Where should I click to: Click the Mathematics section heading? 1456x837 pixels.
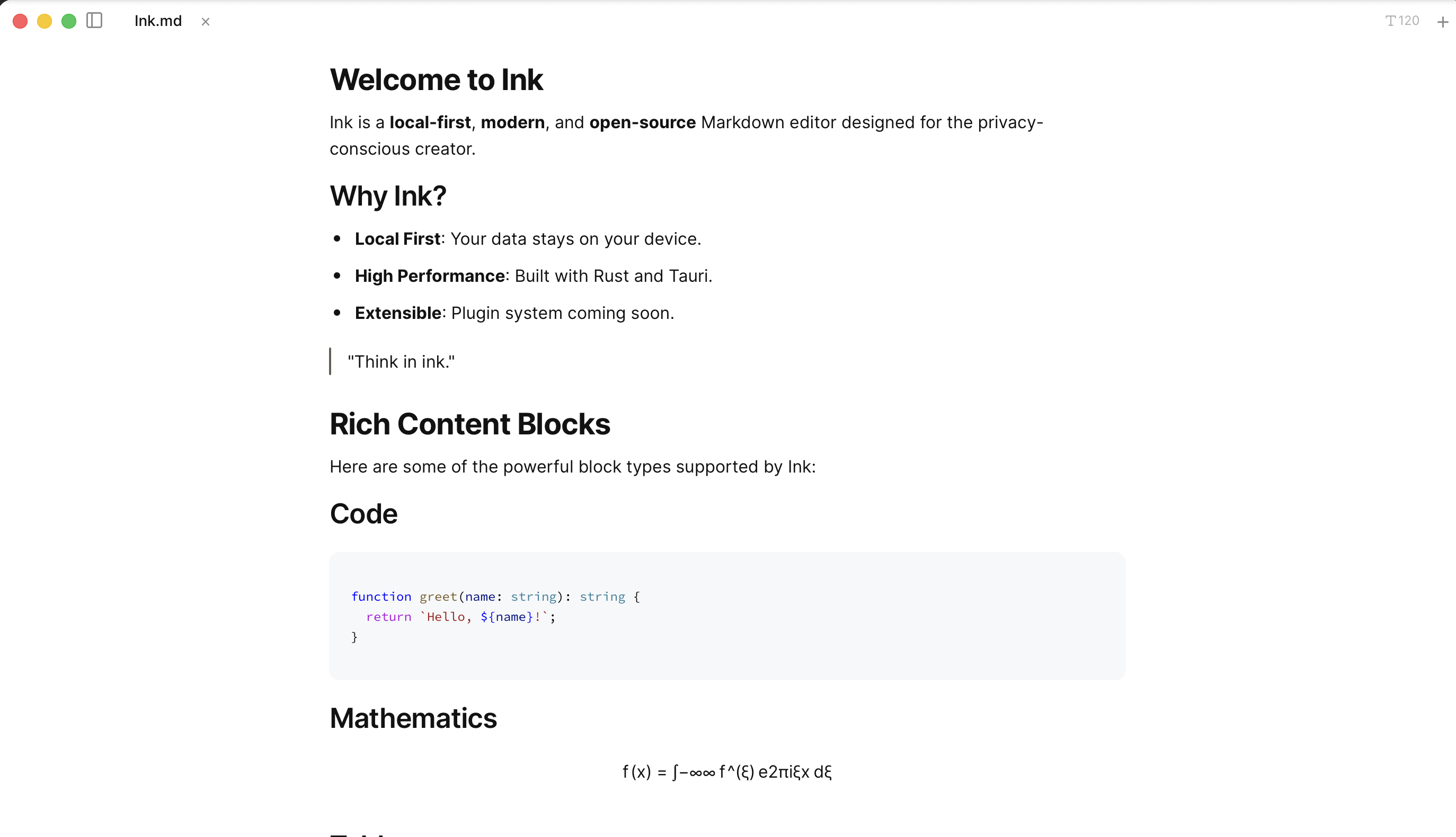coord(413,717)
